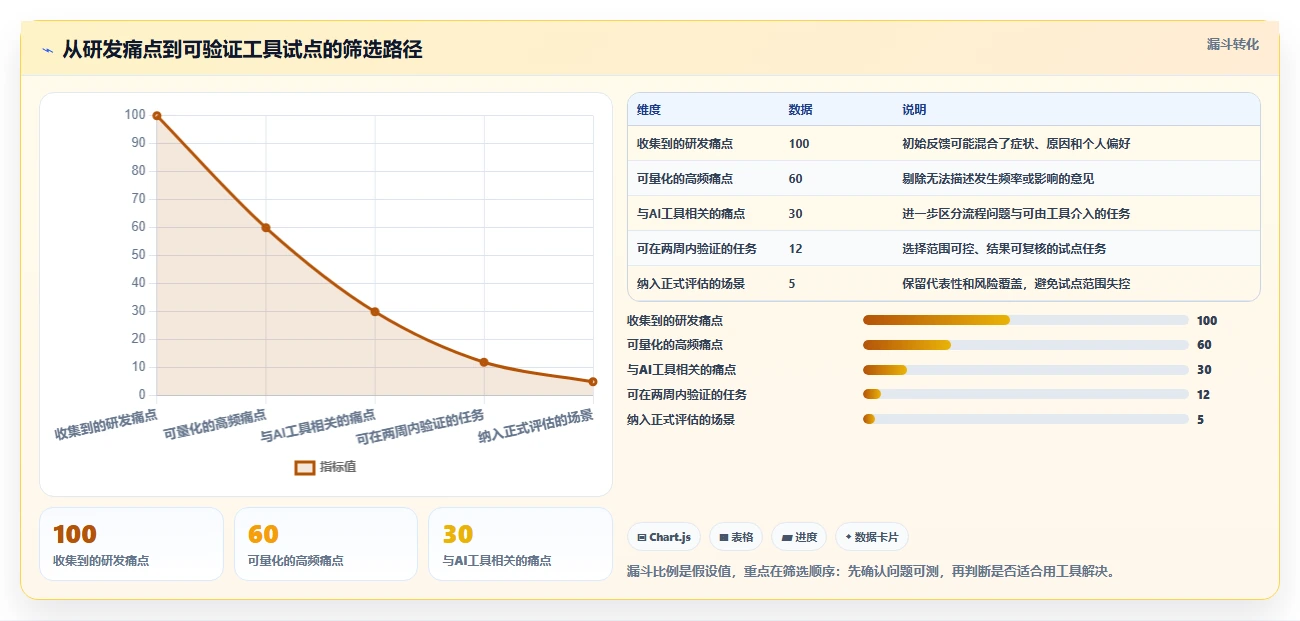Click the lightning icon beside the title
1300x621 pixels.
pos(47,50)
